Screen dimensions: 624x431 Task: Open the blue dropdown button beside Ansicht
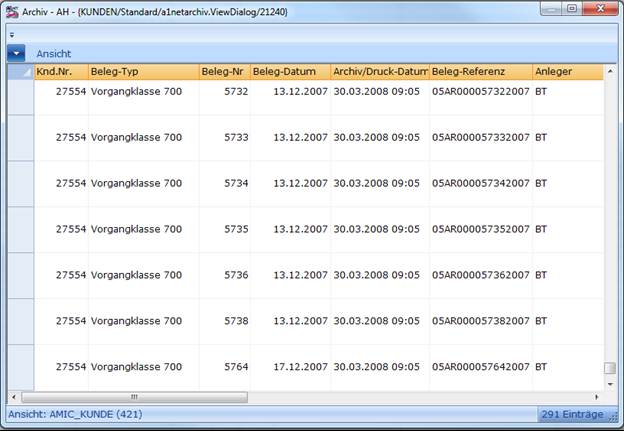pyautogui.click(x=16, y=53)
